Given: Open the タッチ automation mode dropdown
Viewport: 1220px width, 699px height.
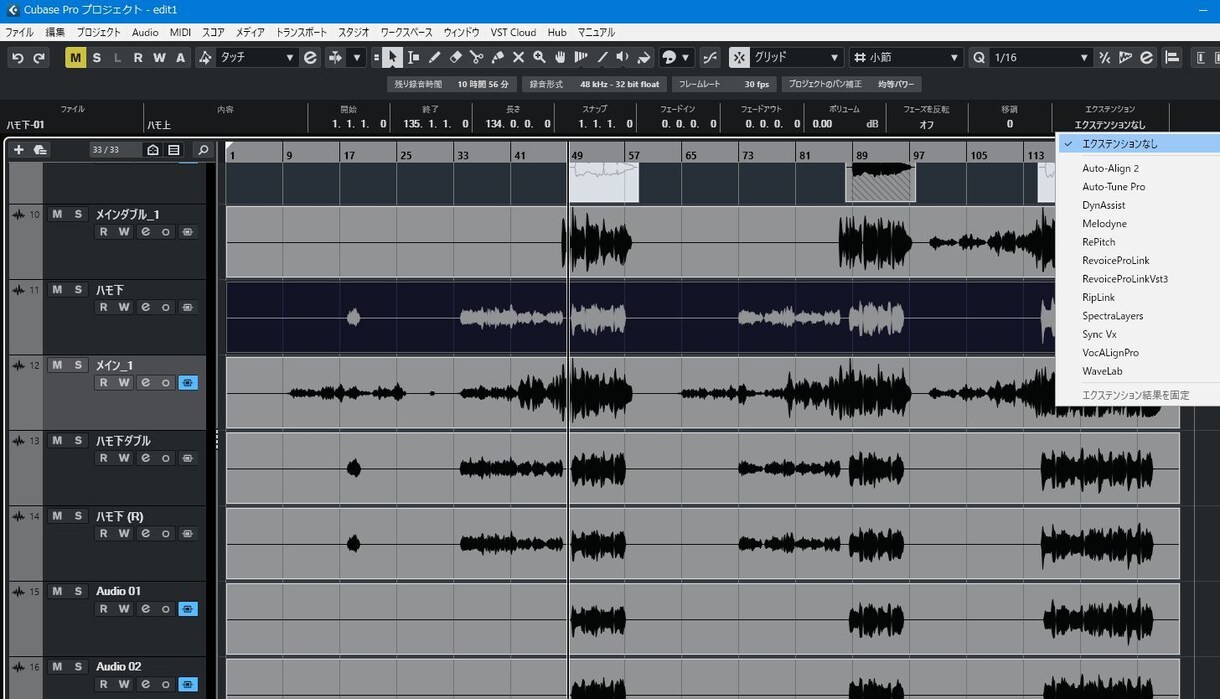Looking at the screenshot, I should 257,58.
